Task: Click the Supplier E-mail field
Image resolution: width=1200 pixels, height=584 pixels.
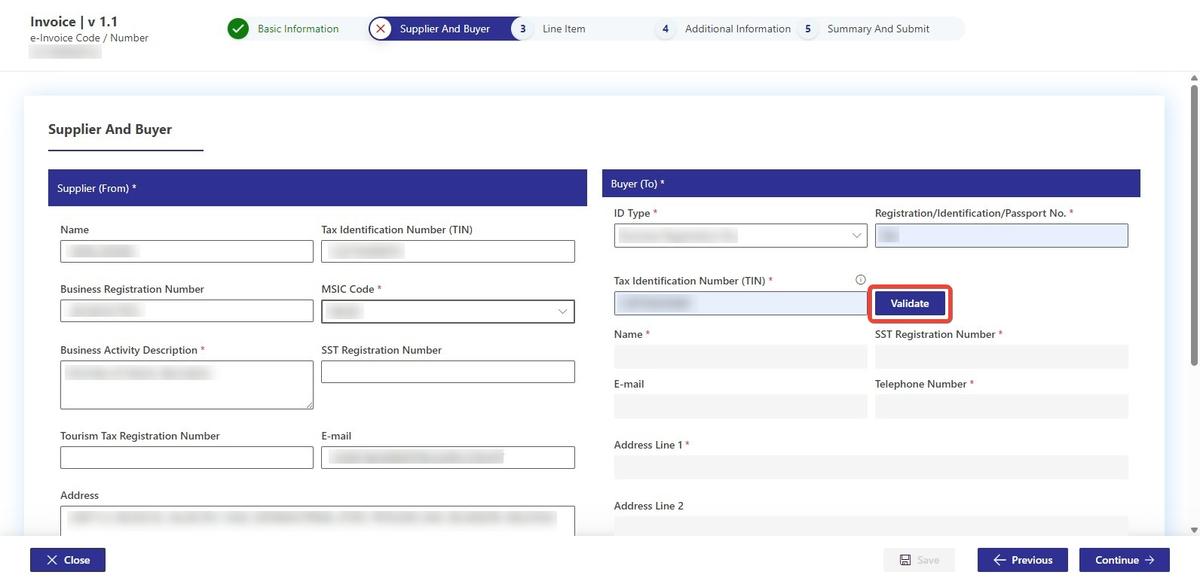Action: (448, 457)
